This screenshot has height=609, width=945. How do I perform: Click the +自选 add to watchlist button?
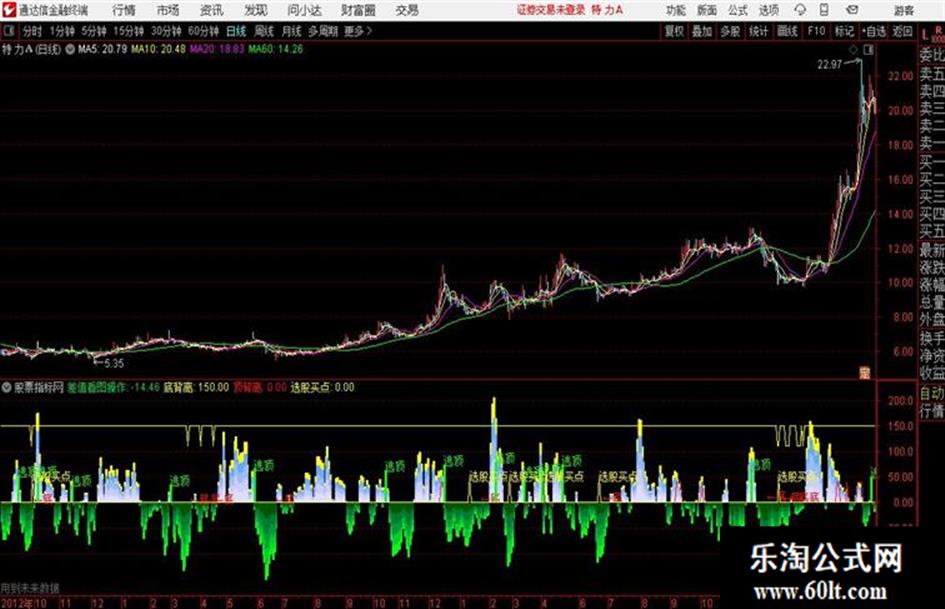[874, 31]
